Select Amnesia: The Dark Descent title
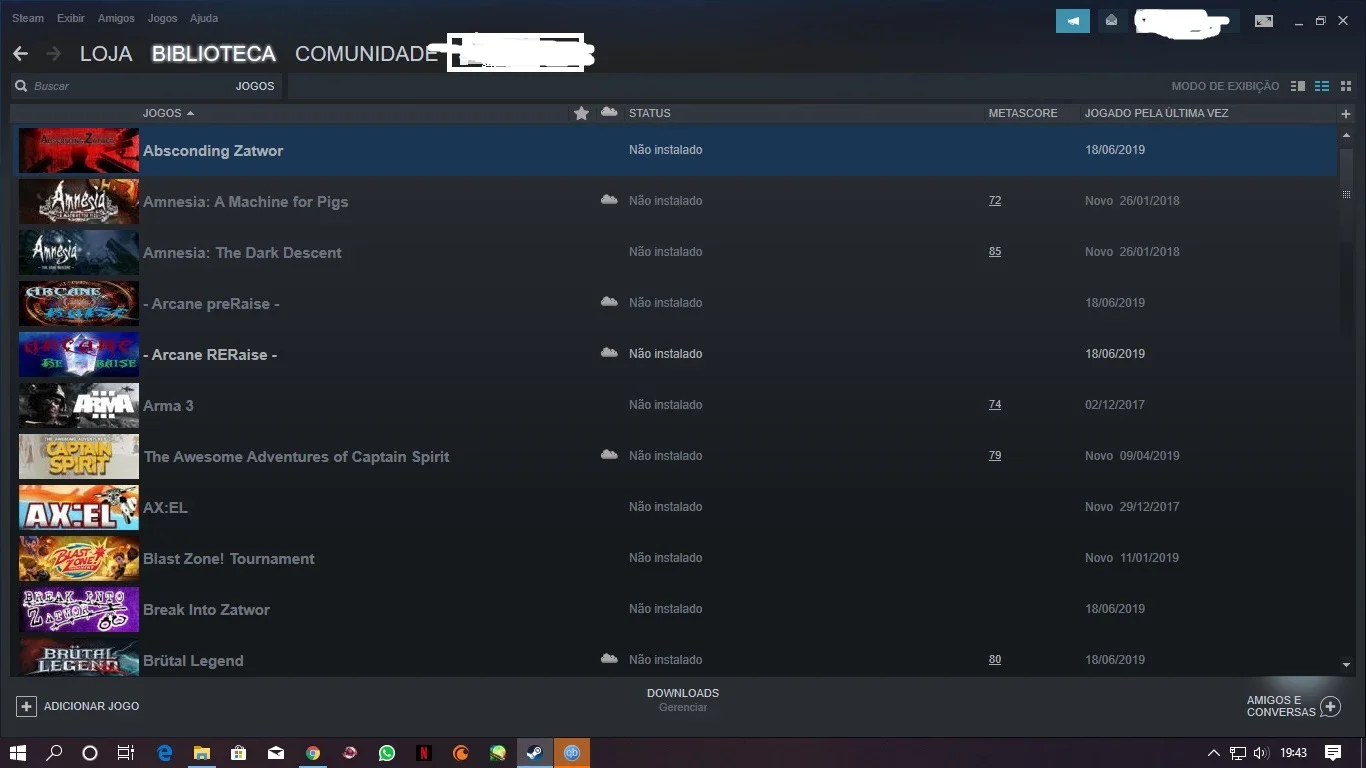 point(242,253)
